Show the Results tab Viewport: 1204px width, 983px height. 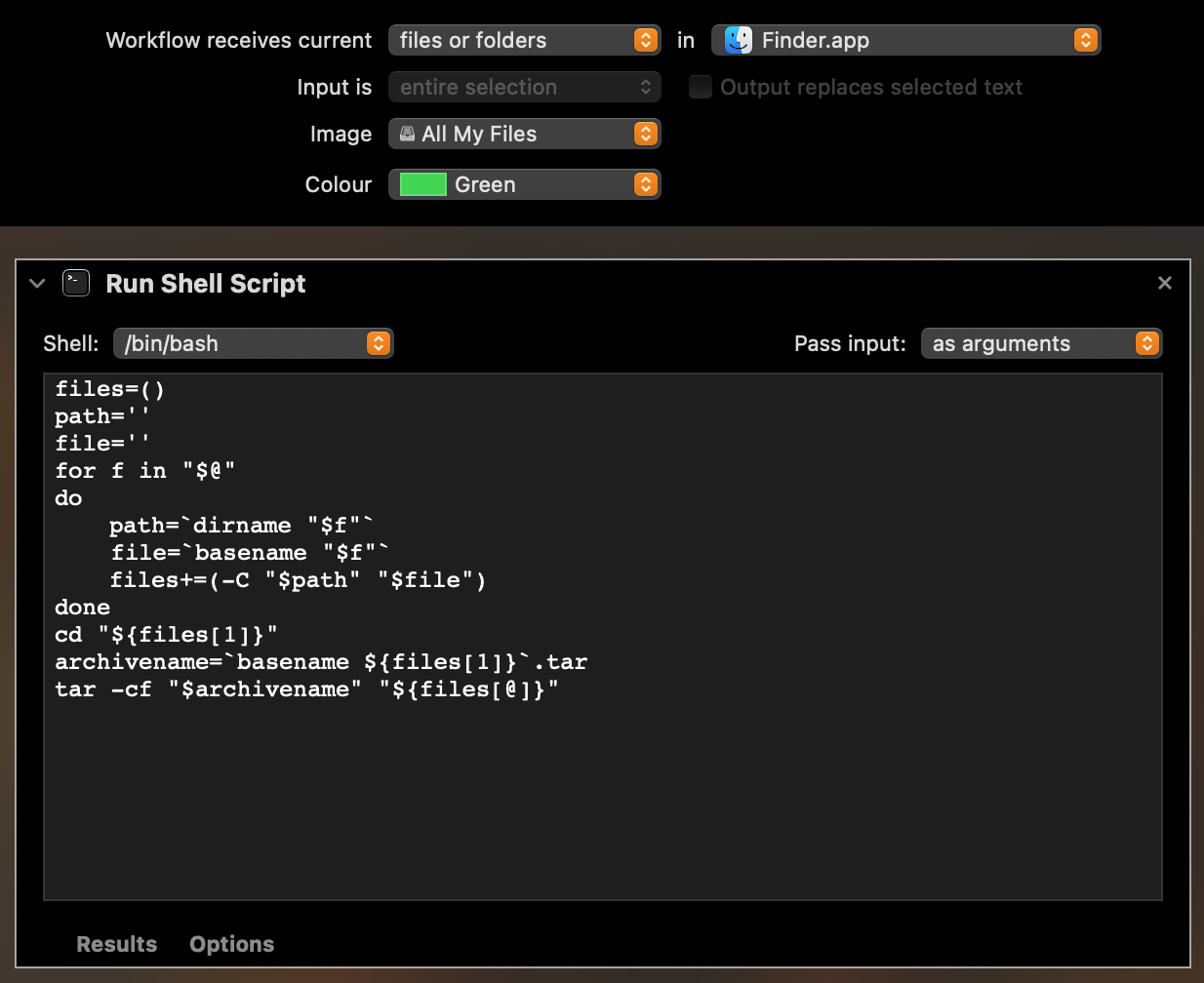(117, 944)
